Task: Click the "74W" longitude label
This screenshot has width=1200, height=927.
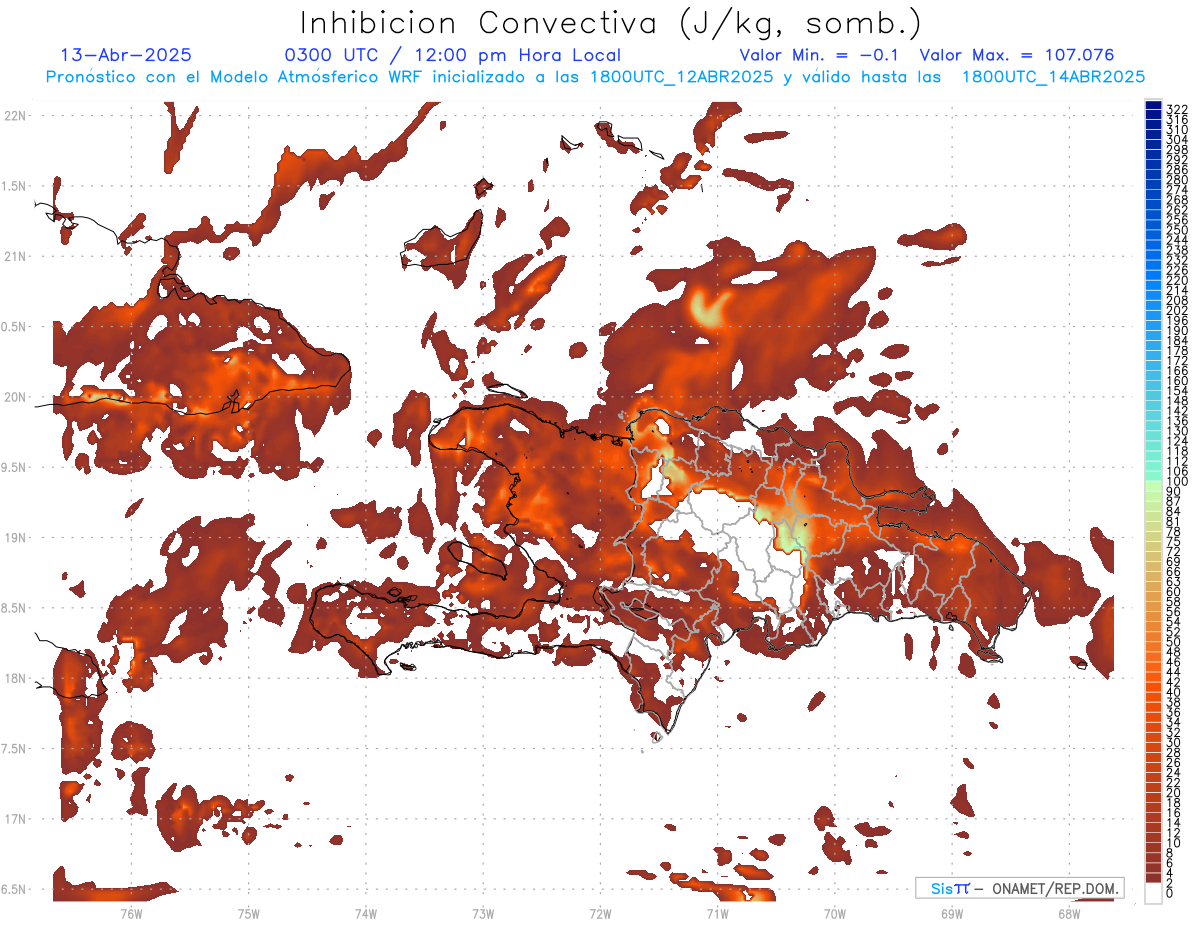Action: [366, 914]
